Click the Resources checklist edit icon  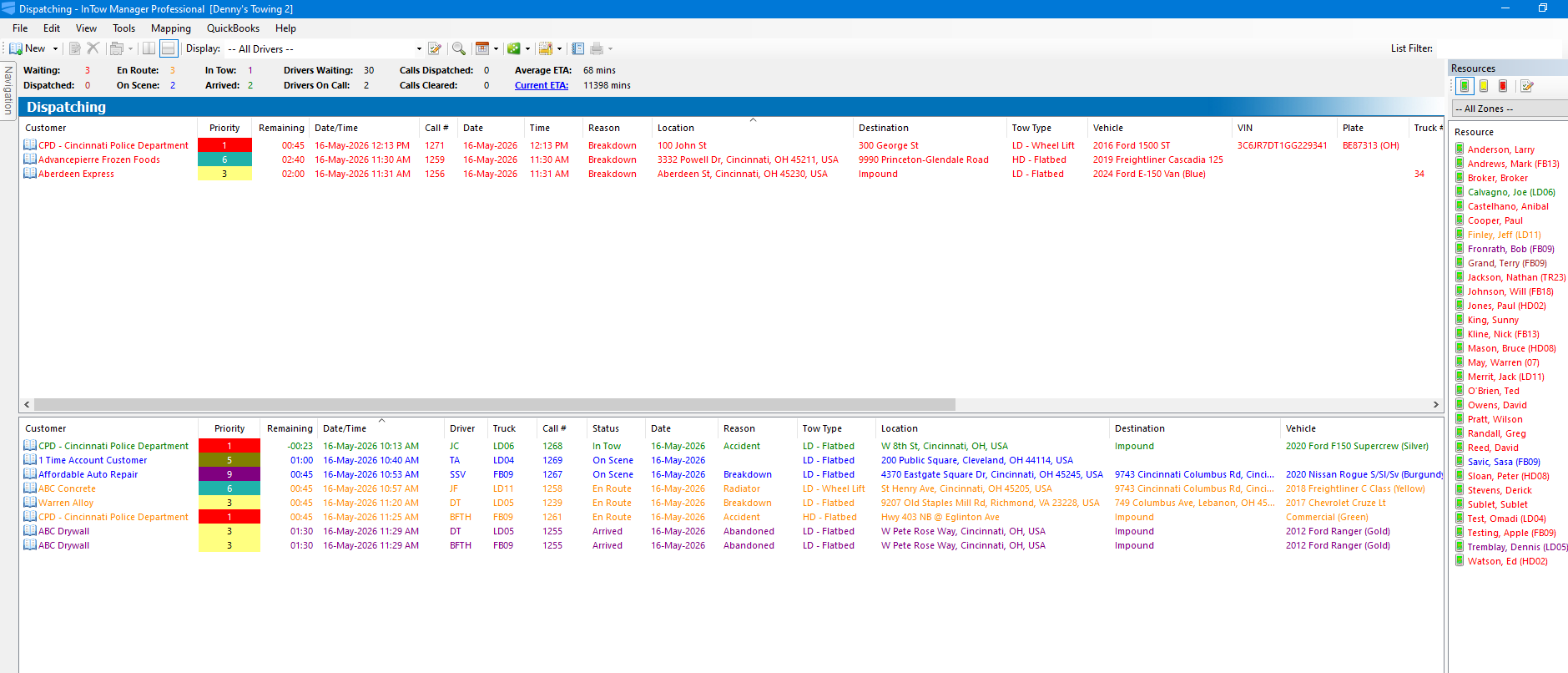tap(1527, 86)
